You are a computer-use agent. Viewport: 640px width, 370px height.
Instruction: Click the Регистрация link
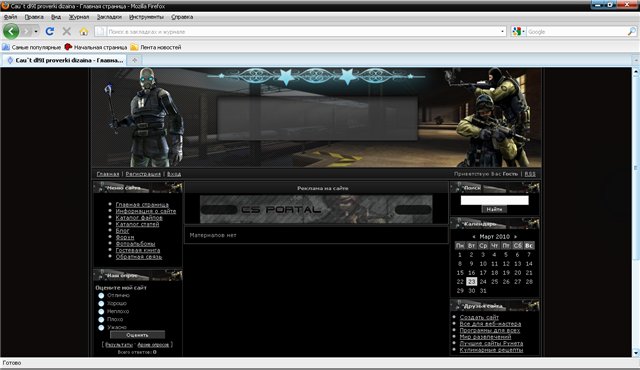143,174
